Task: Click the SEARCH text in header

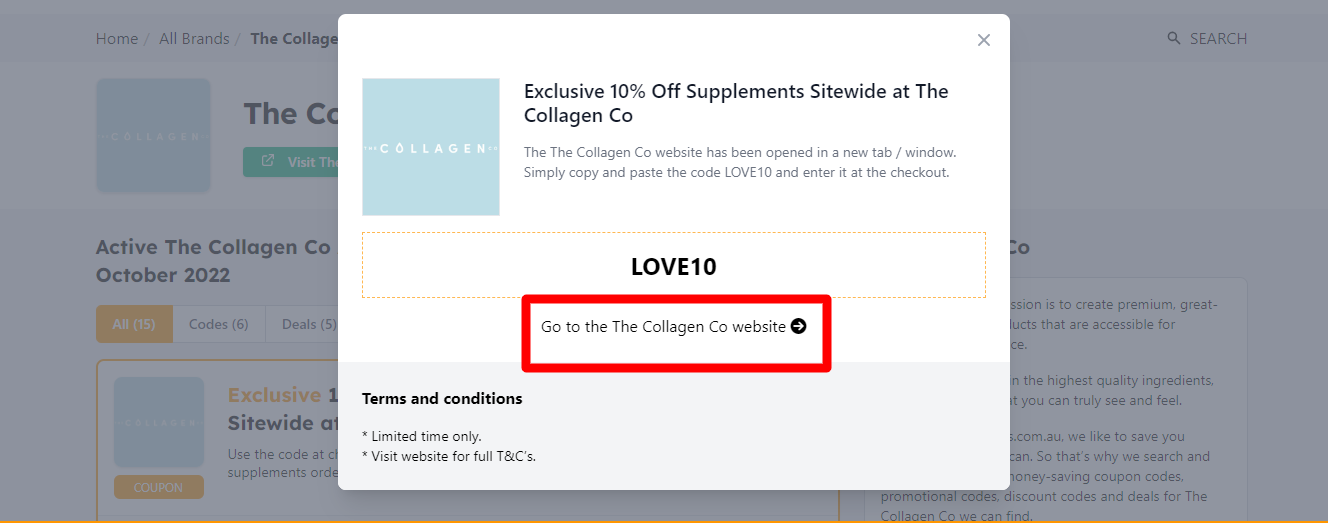Action: [1218, 39]
